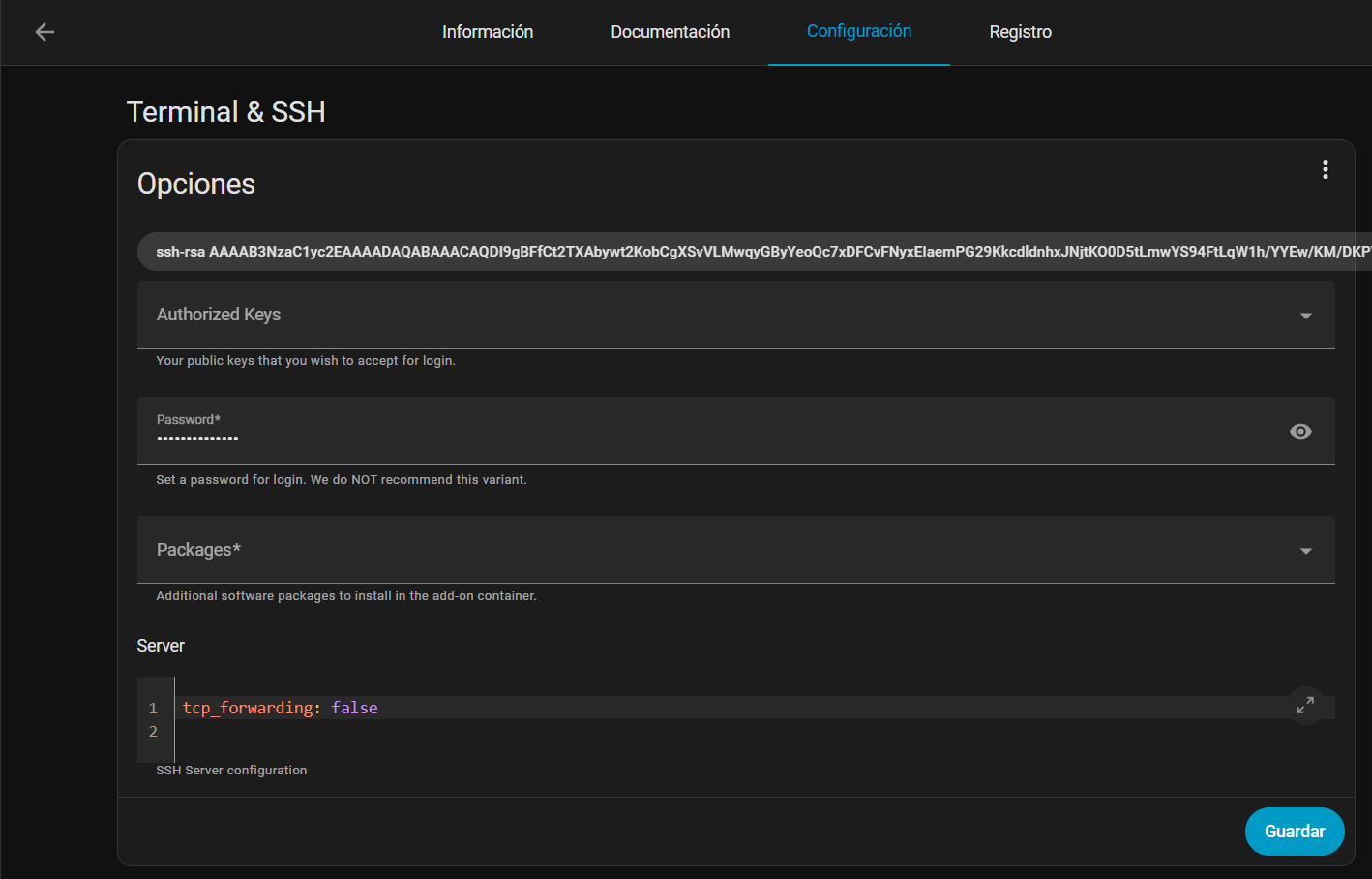This screenshot has width=1372, height=879.
Task: Open the Packages dropdown arrow
Action: point(1305,551)
